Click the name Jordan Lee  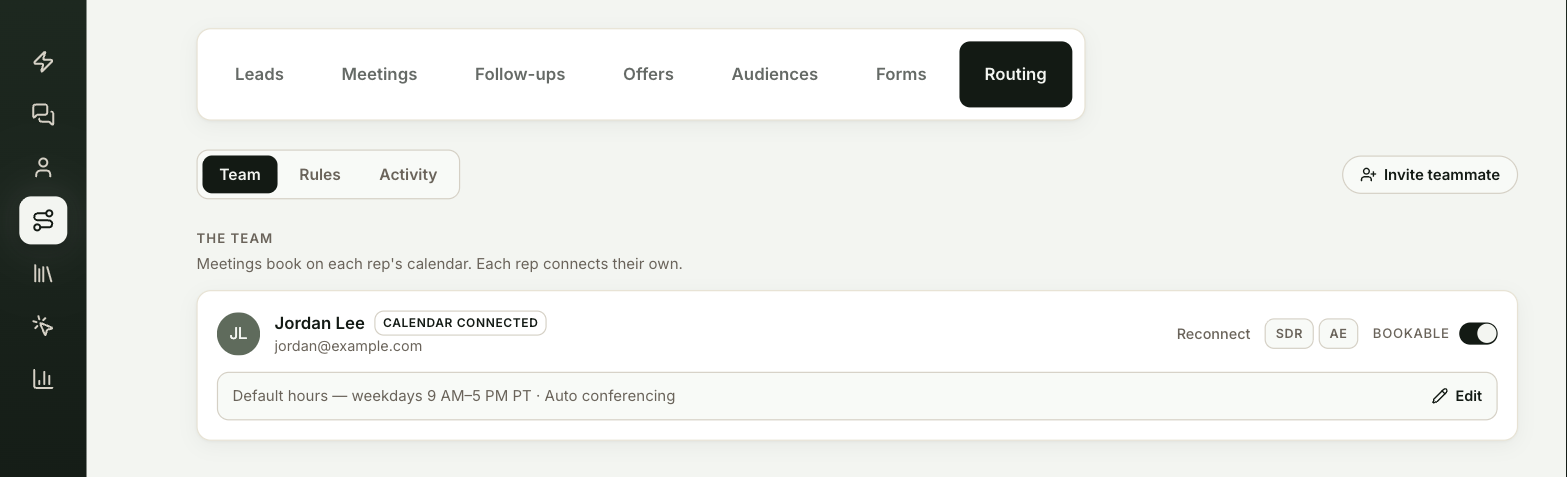tap(319, 323)
